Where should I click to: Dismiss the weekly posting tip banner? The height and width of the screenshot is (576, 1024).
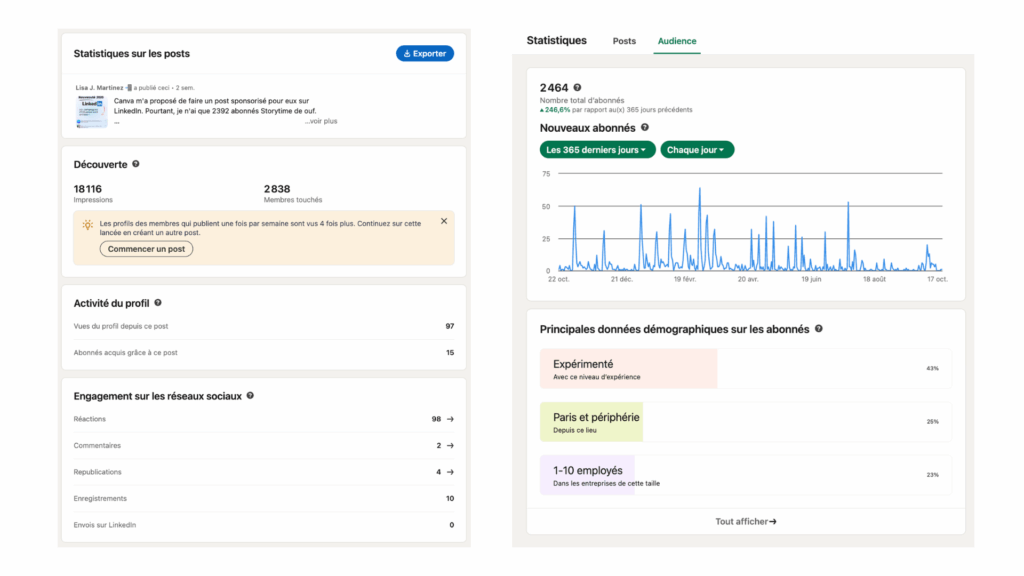(444, 221)
